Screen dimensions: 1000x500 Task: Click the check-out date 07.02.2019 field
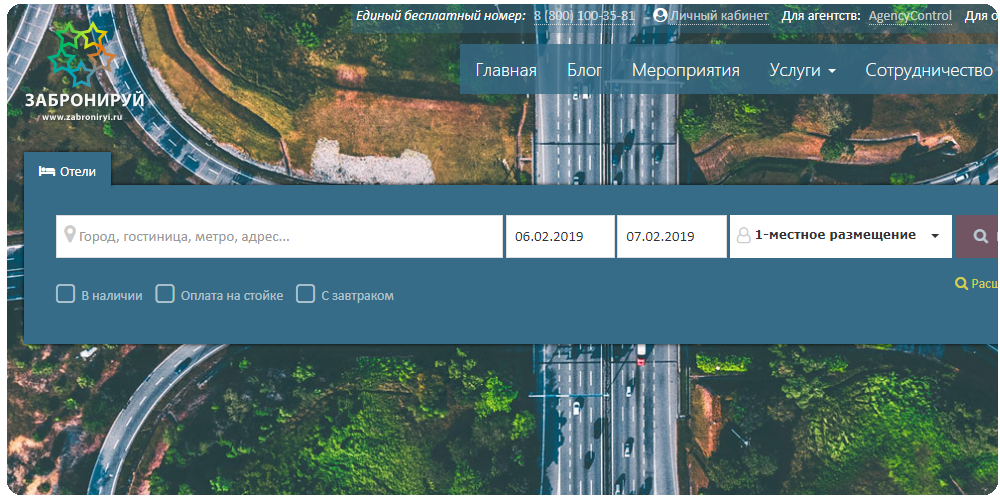[672, 236]
